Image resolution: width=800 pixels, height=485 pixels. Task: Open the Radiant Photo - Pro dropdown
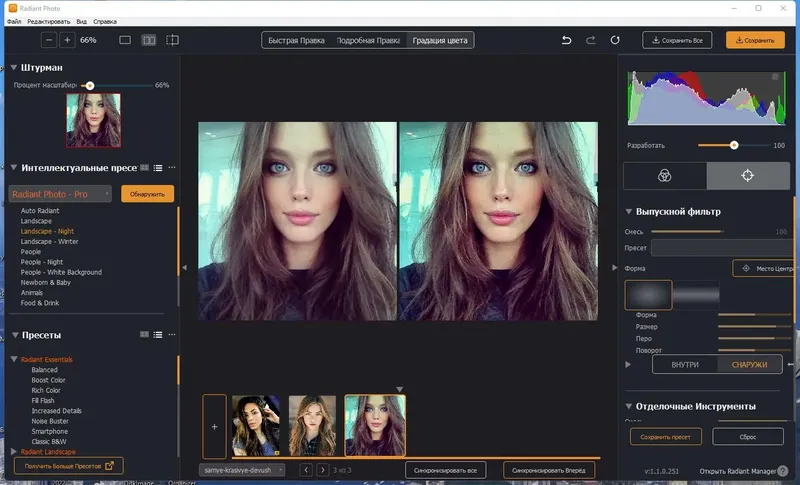(x=61, y=194)
